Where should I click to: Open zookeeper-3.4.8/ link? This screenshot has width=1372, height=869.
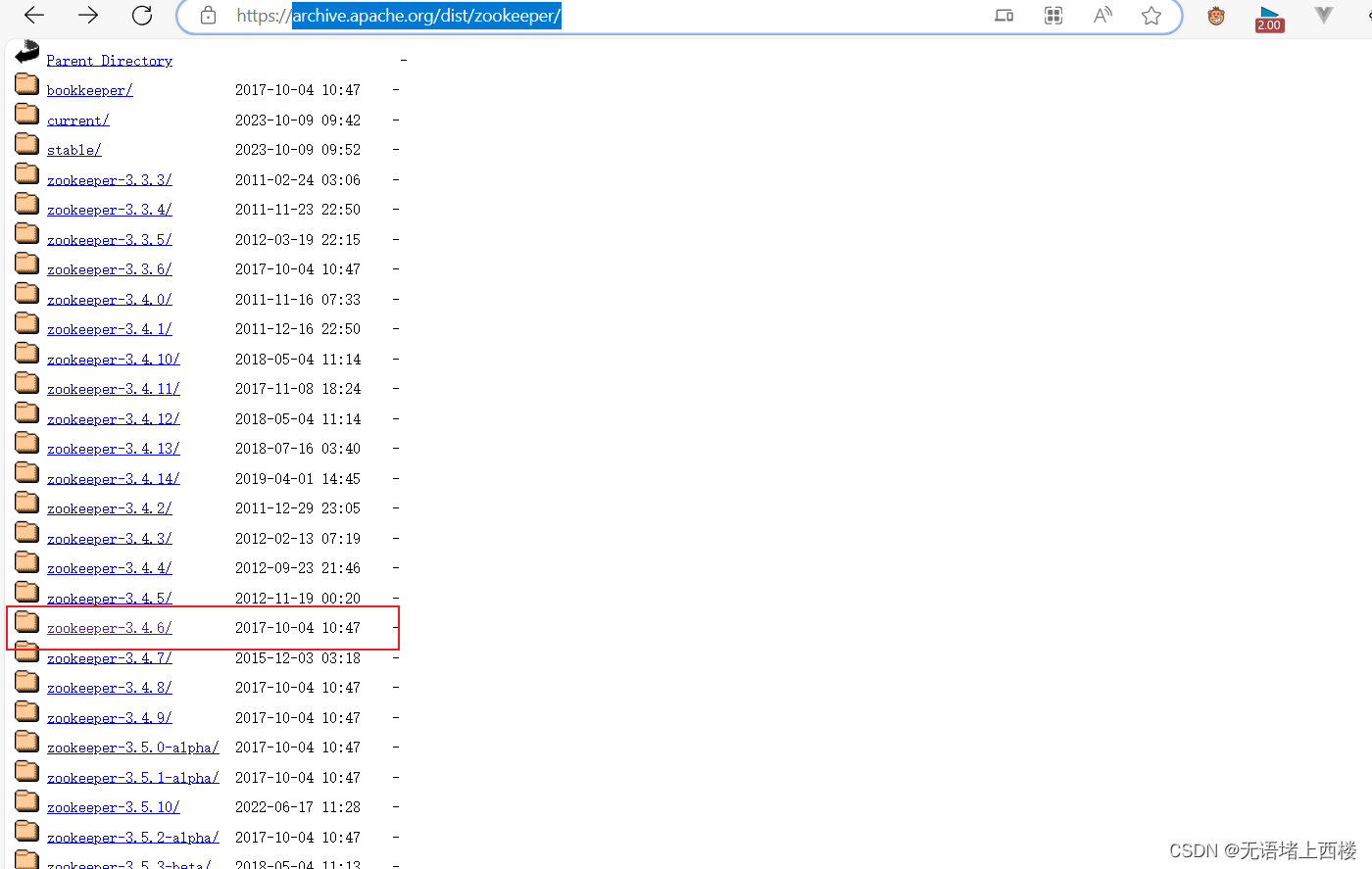pyautogui.click(x=110, y=688)
